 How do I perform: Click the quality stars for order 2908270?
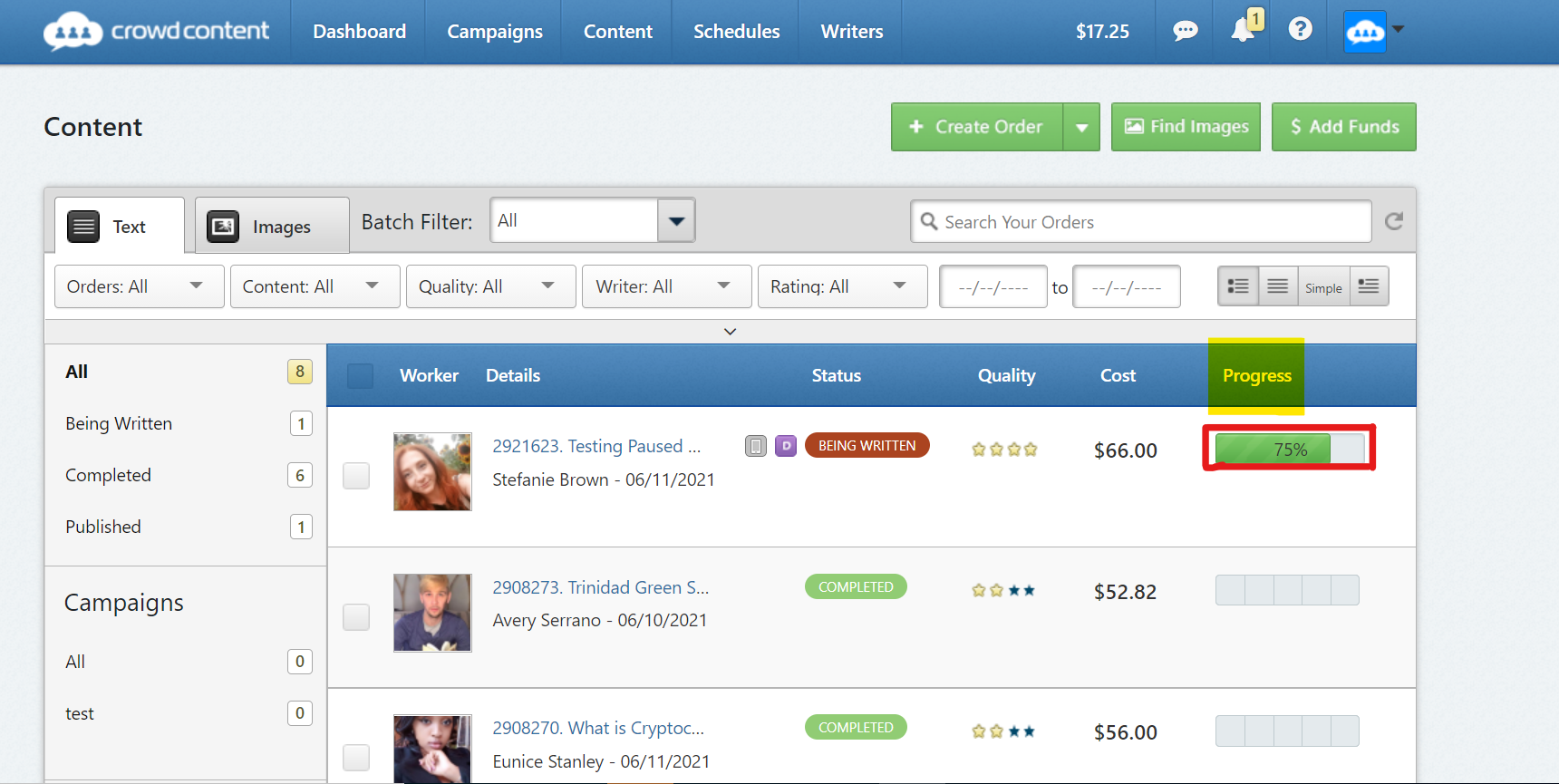point(1004,731)
